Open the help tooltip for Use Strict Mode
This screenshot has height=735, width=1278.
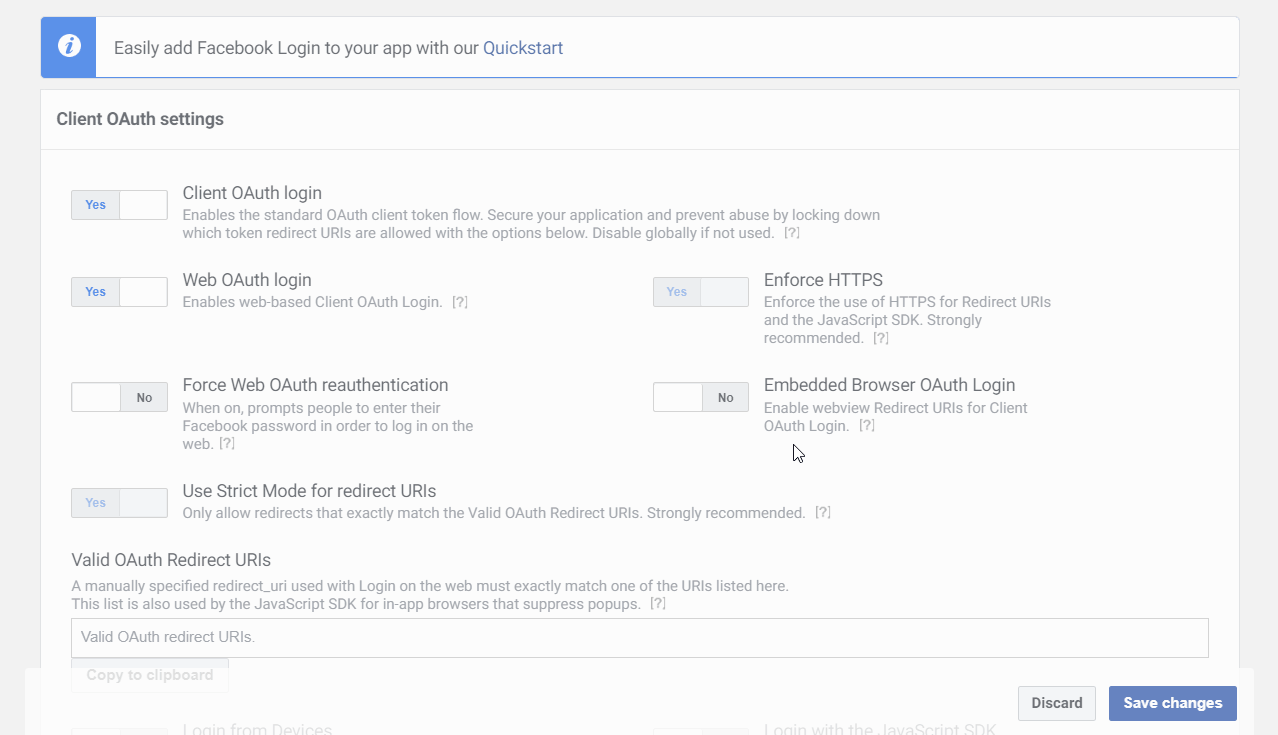click(823, 513)
